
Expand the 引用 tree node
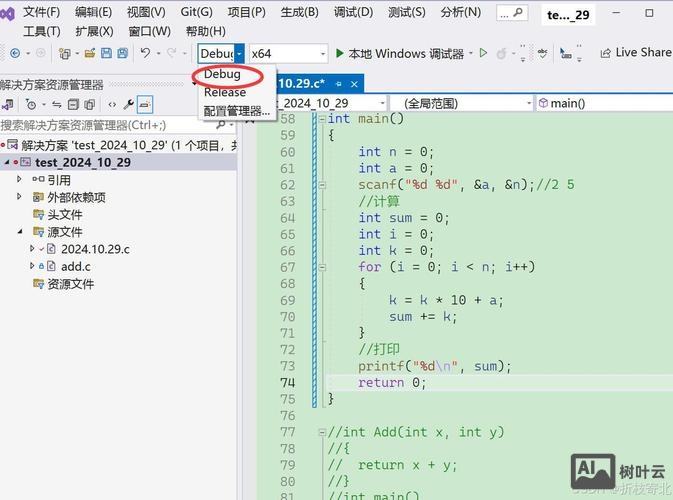click(x=19, y=179)
